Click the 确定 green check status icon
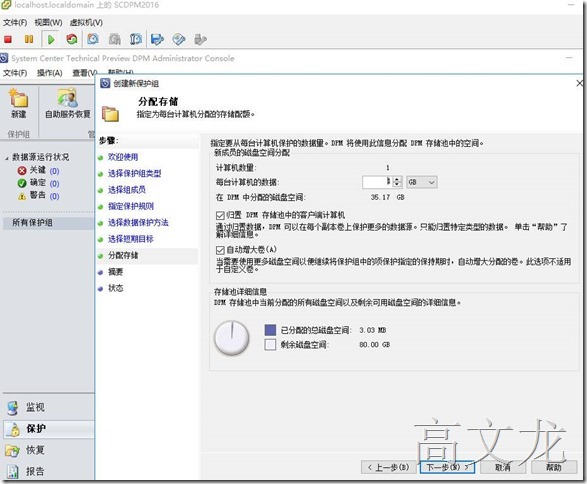 (x=22, y=183)
